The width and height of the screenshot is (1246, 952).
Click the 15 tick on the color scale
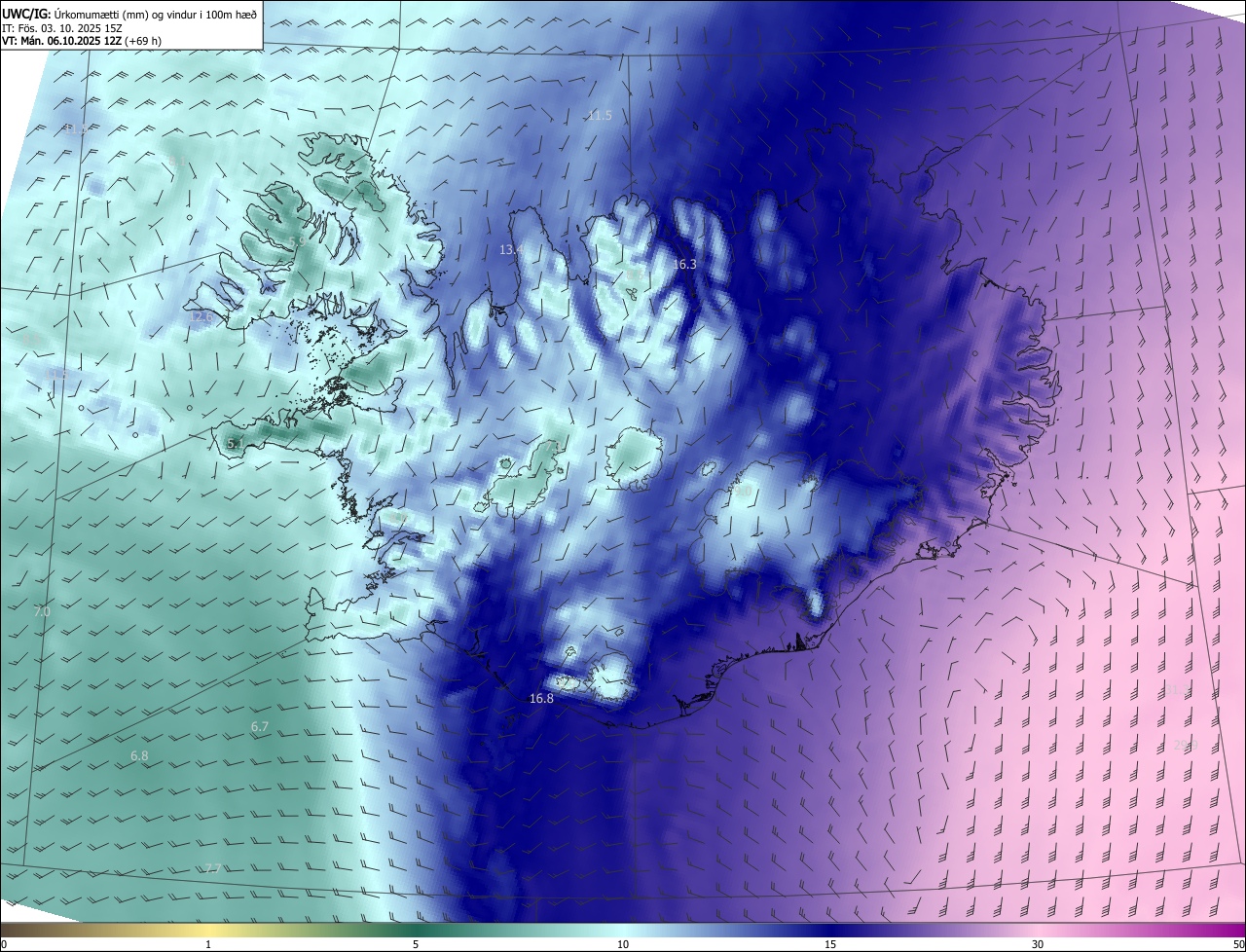830,945
